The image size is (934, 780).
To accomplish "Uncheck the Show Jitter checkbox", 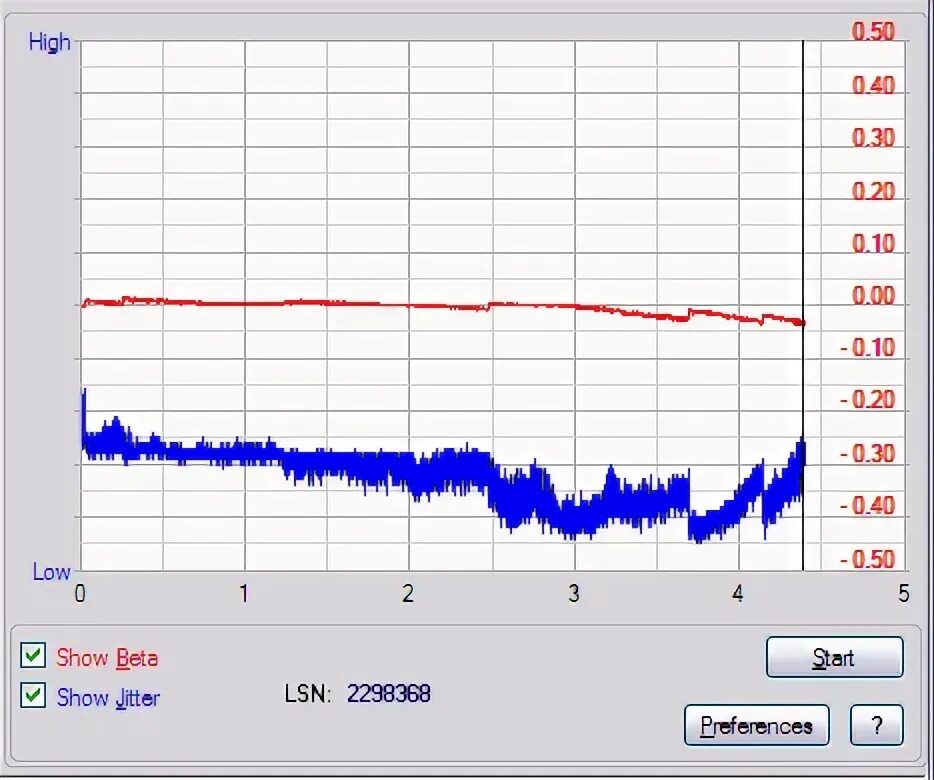I will pyautogui.click(x=33, y=695).
